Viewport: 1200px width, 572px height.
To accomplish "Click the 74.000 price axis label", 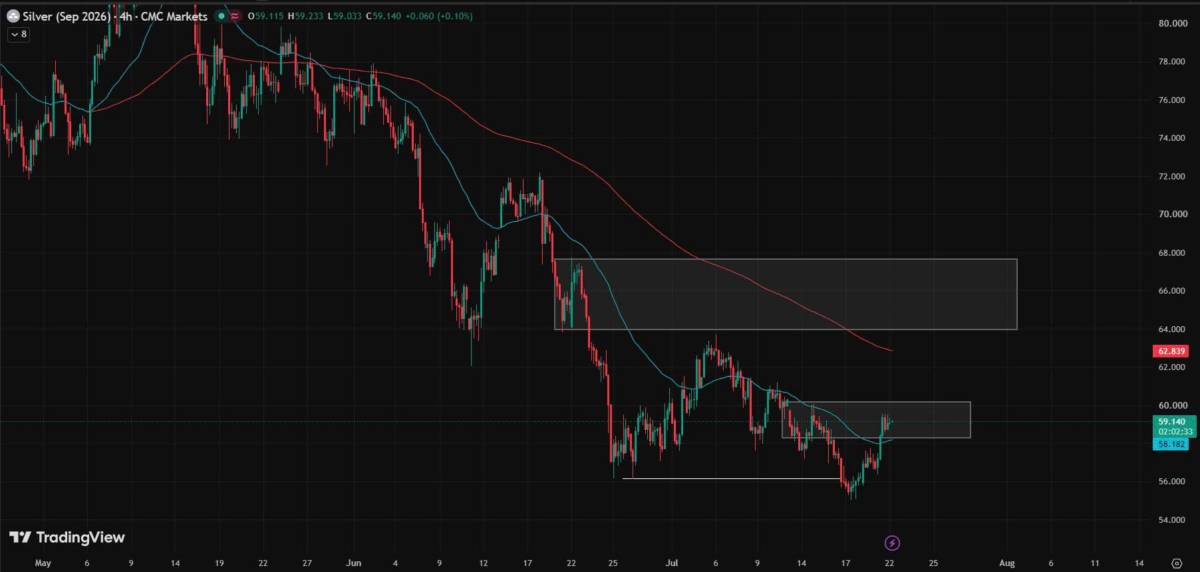I will [x=1172, y=138].
